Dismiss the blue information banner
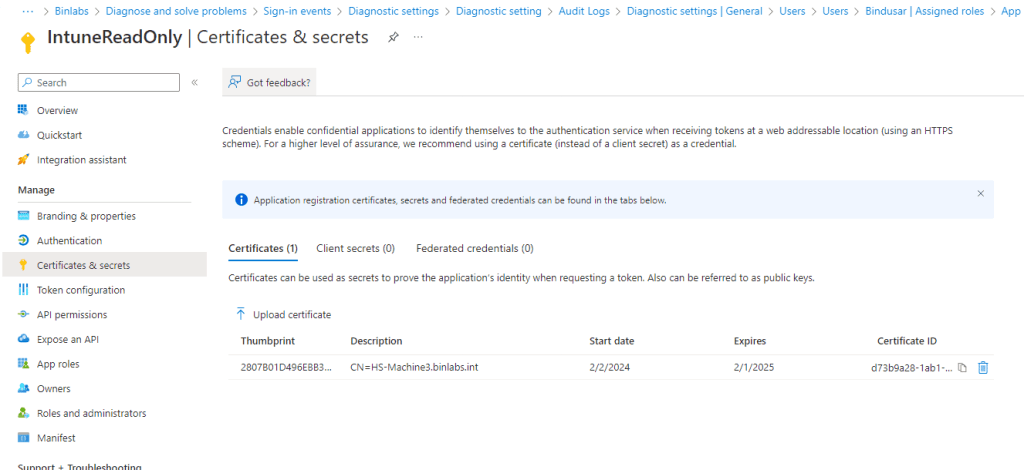This screenshot has width=1024, height=470. click(x=980, y=193)
